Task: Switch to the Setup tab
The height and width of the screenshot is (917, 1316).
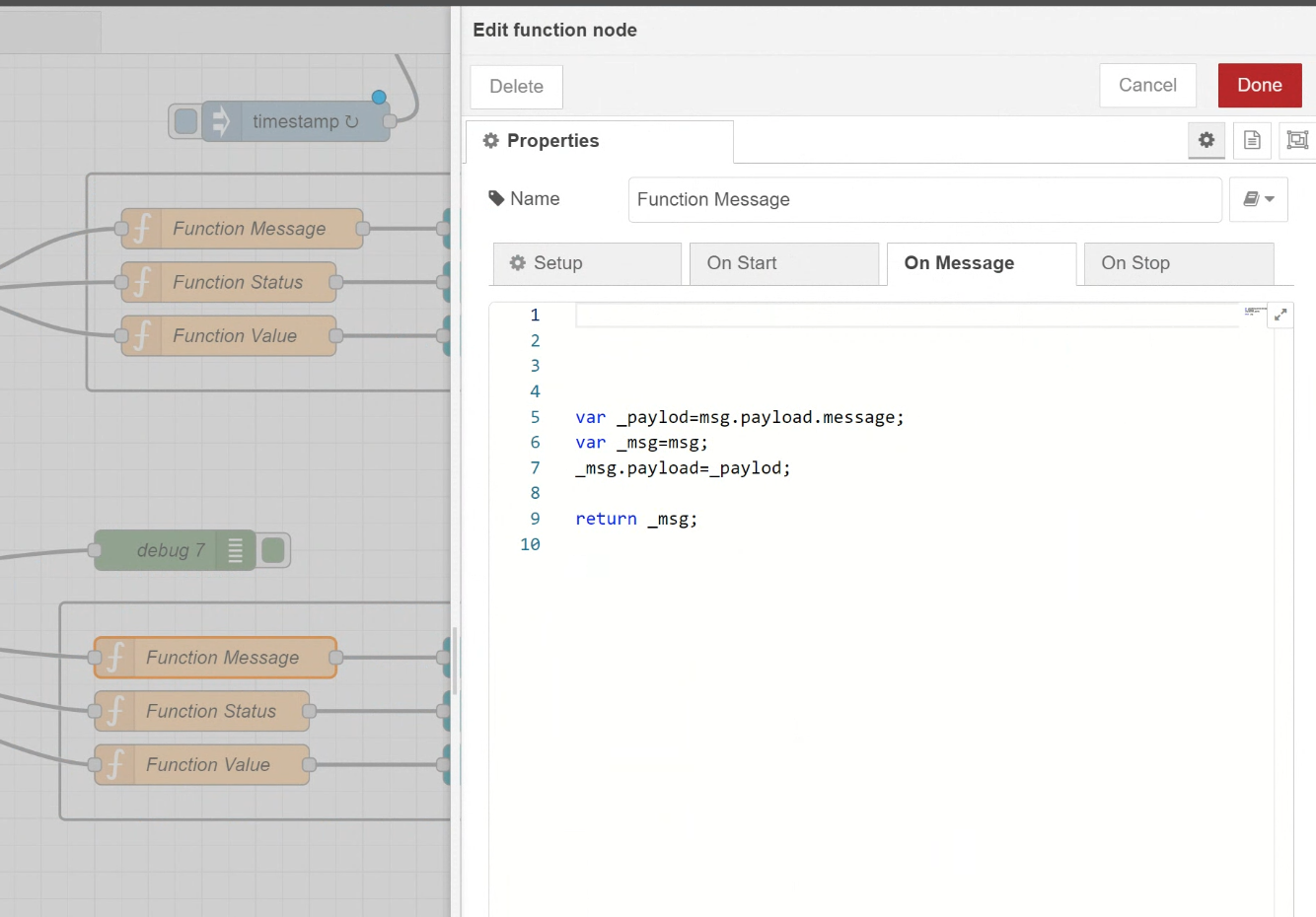Action: pos(587,263)
